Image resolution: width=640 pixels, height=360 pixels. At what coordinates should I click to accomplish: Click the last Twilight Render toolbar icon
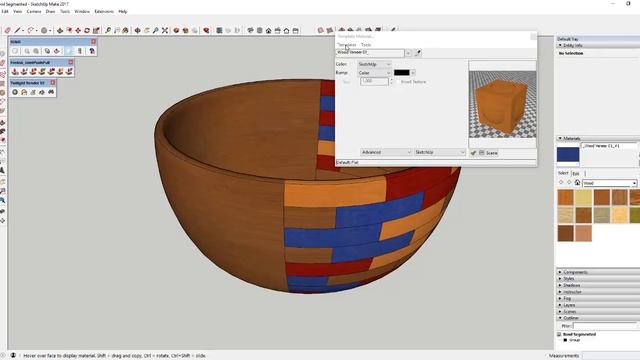pyautogui.click(x=51, y=92)
